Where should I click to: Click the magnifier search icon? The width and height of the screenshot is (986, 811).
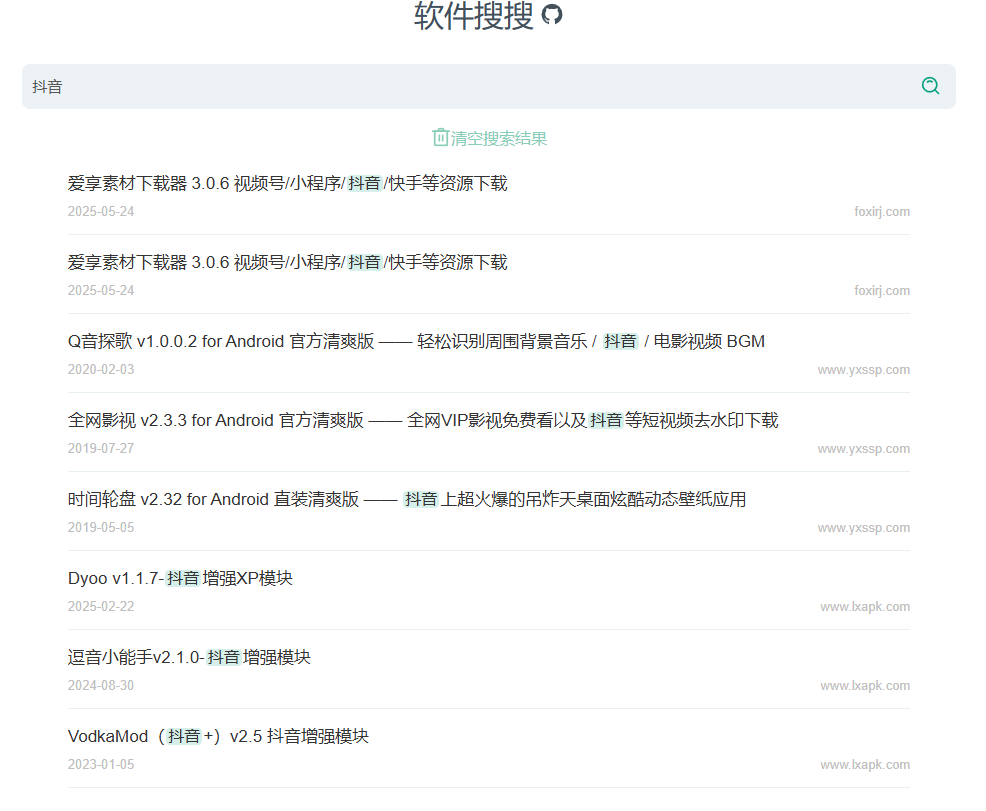tap(930, 86)
